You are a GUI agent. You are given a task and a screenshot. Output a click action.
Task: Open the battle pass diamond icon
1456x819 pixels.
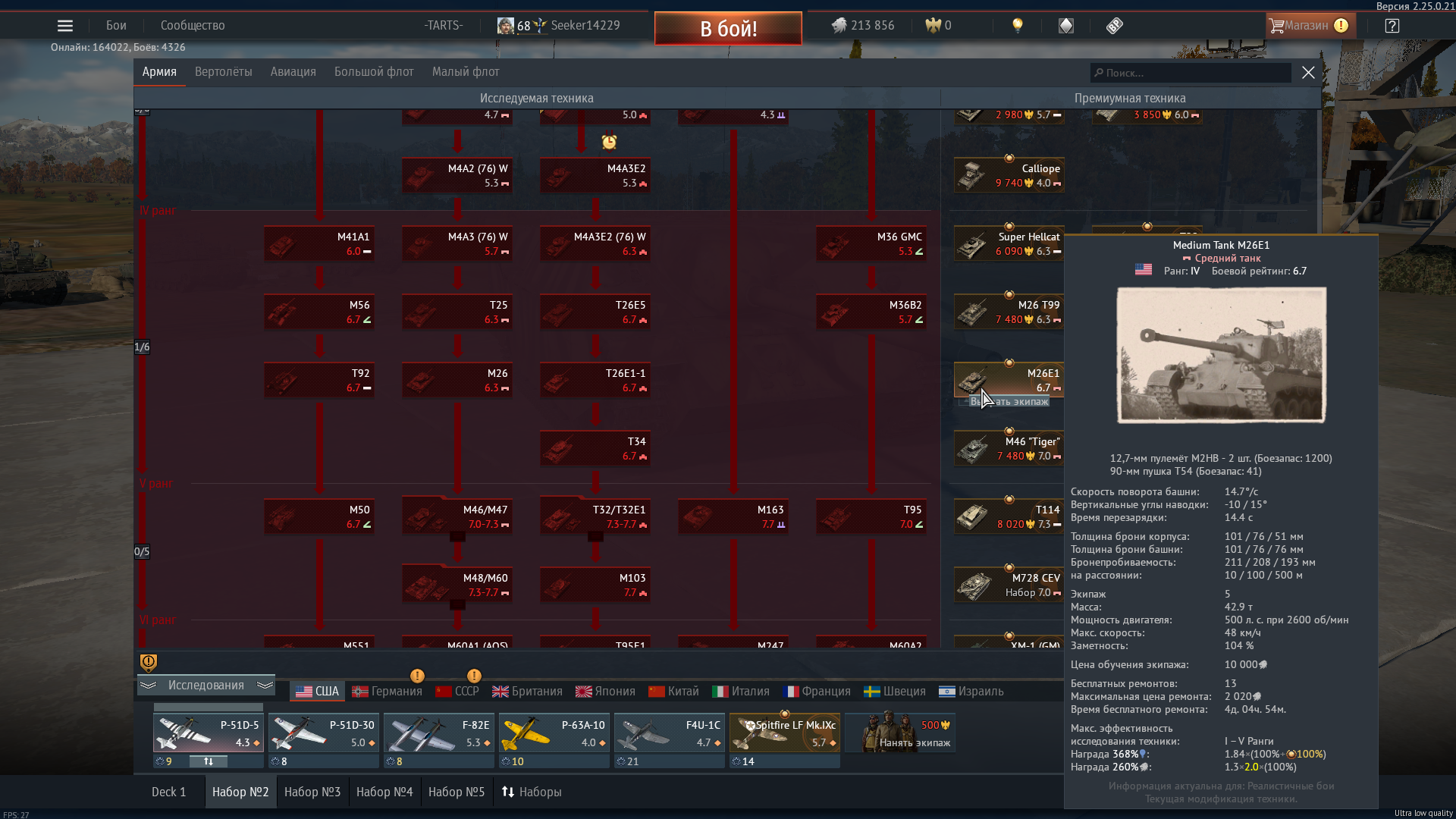point(1066,26)
